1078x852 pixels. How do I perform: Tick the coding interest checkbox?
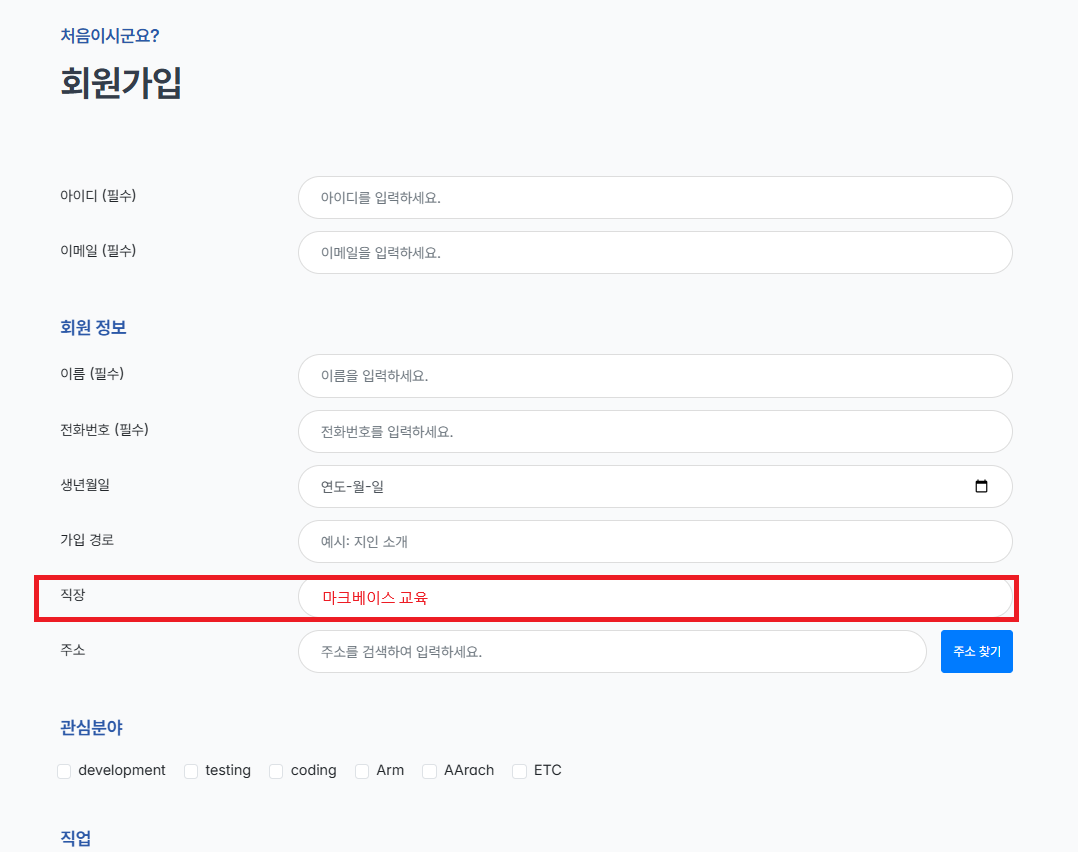coord(276,771)
